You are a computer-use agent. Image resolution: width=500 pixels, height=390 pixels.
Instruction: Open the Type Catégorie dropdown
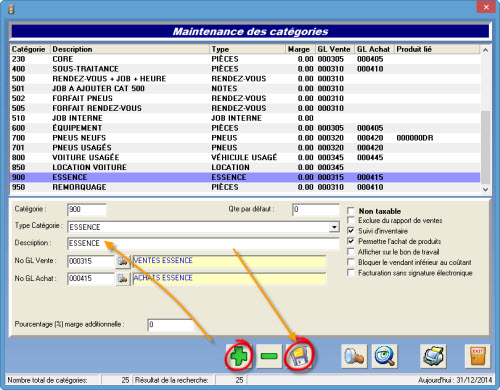point(334,227)
